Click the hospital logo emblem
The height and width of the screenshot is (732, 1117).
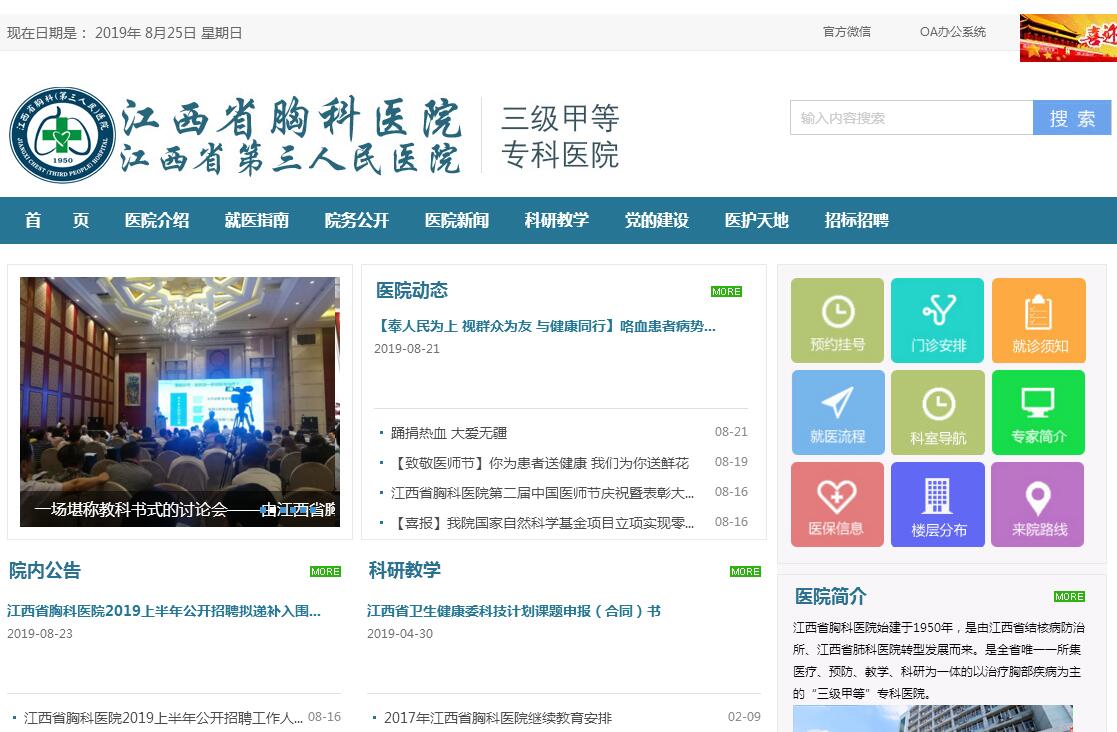pos(62,135)
